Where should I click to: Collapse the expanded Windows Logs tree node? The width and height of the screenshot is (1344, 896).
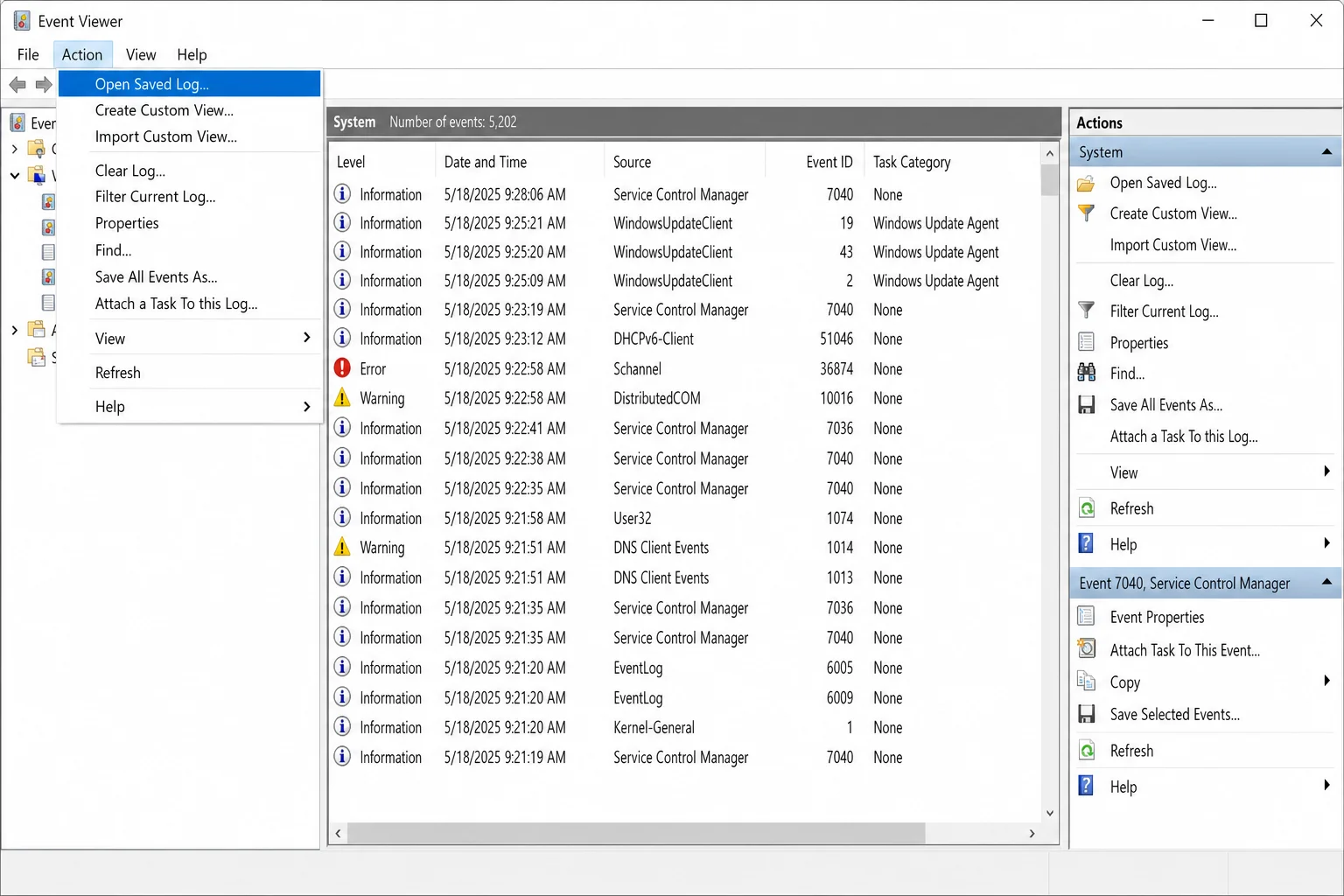(x=14, y=176)
